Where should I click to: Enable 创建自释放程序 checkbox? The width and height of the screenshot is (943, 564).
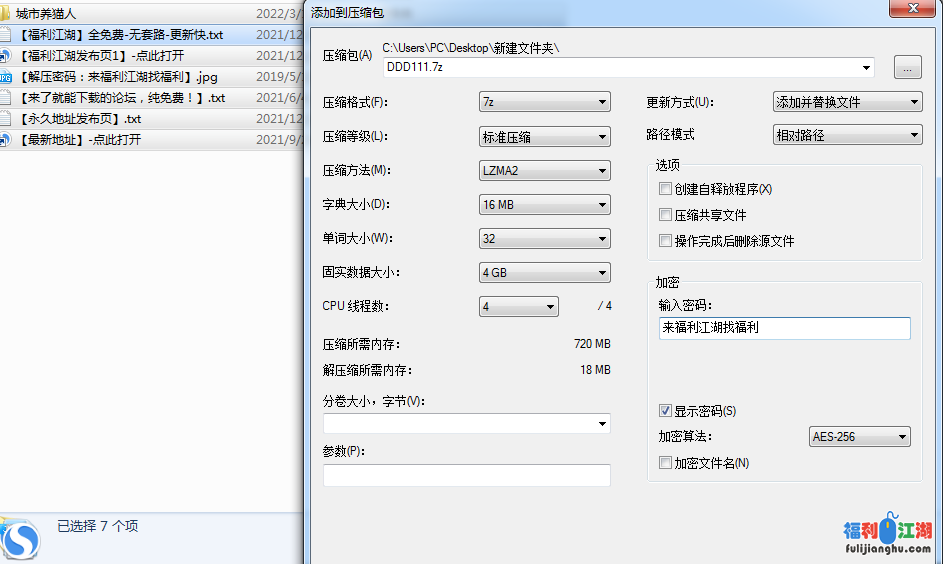point(665,189)
